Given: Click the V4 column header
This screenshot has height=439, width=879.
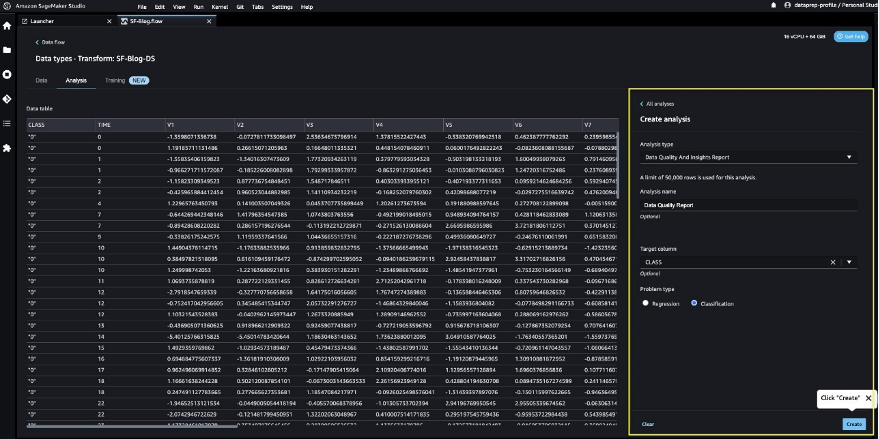Looking at the screenshot, I should [x=408, y=124].
